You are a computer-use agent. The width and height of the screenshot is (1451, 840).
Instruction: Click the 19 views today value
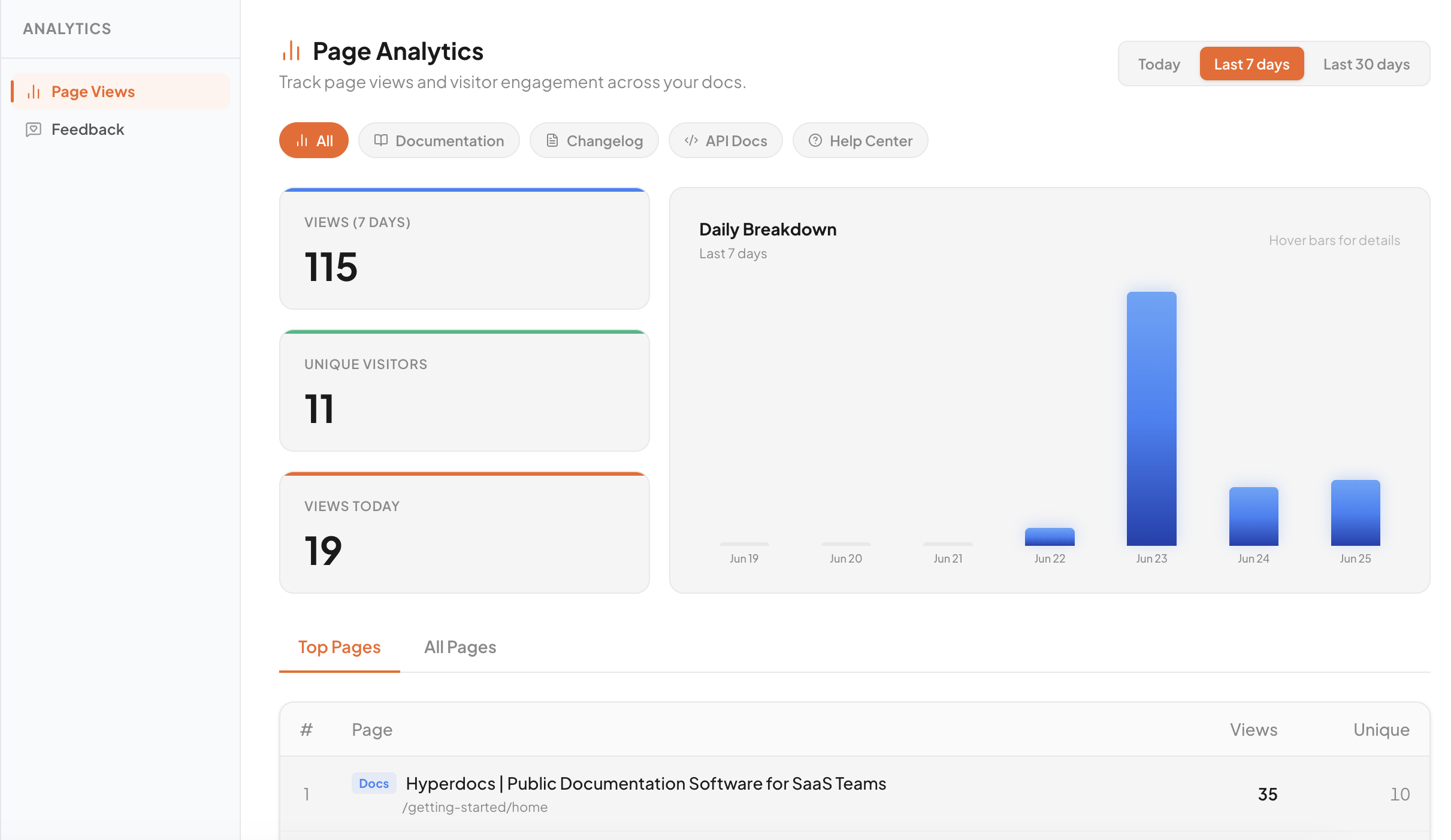[323, 551]
